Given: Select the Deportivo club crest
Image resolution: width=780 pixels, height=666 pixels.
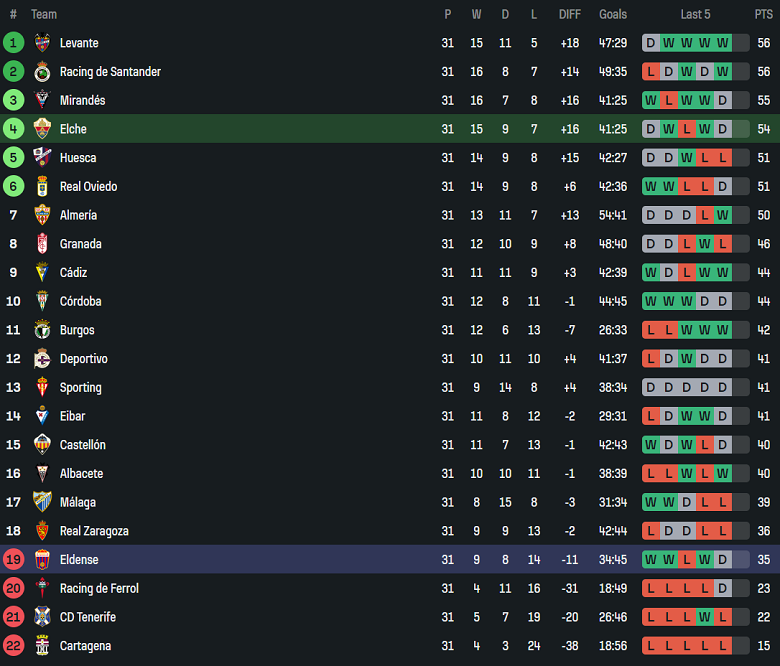Looking at the screenshot, I should [x=42, y=359].
